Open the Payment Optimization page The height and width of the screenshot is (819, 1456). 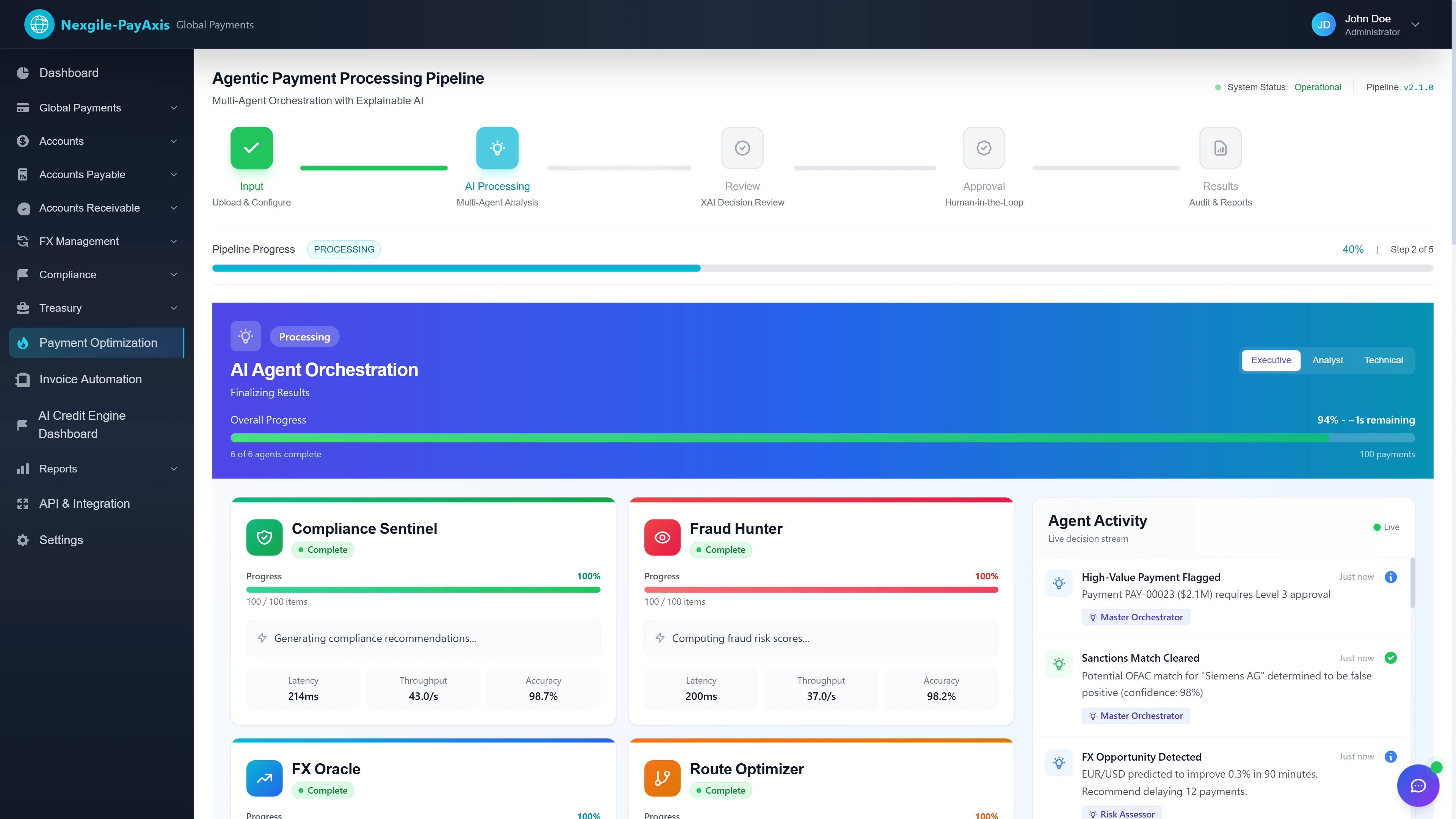pos(98,342)
